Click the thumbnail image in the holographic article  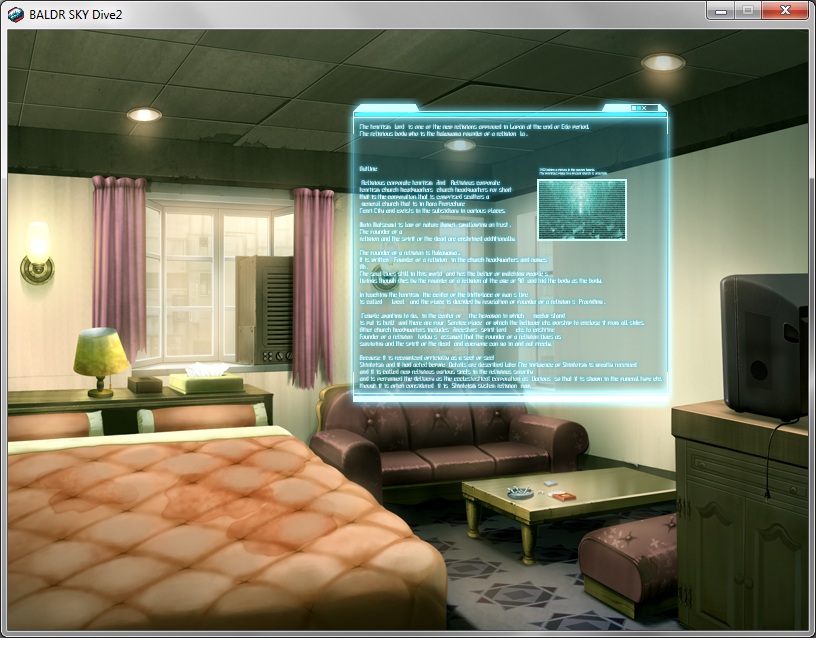582,210
